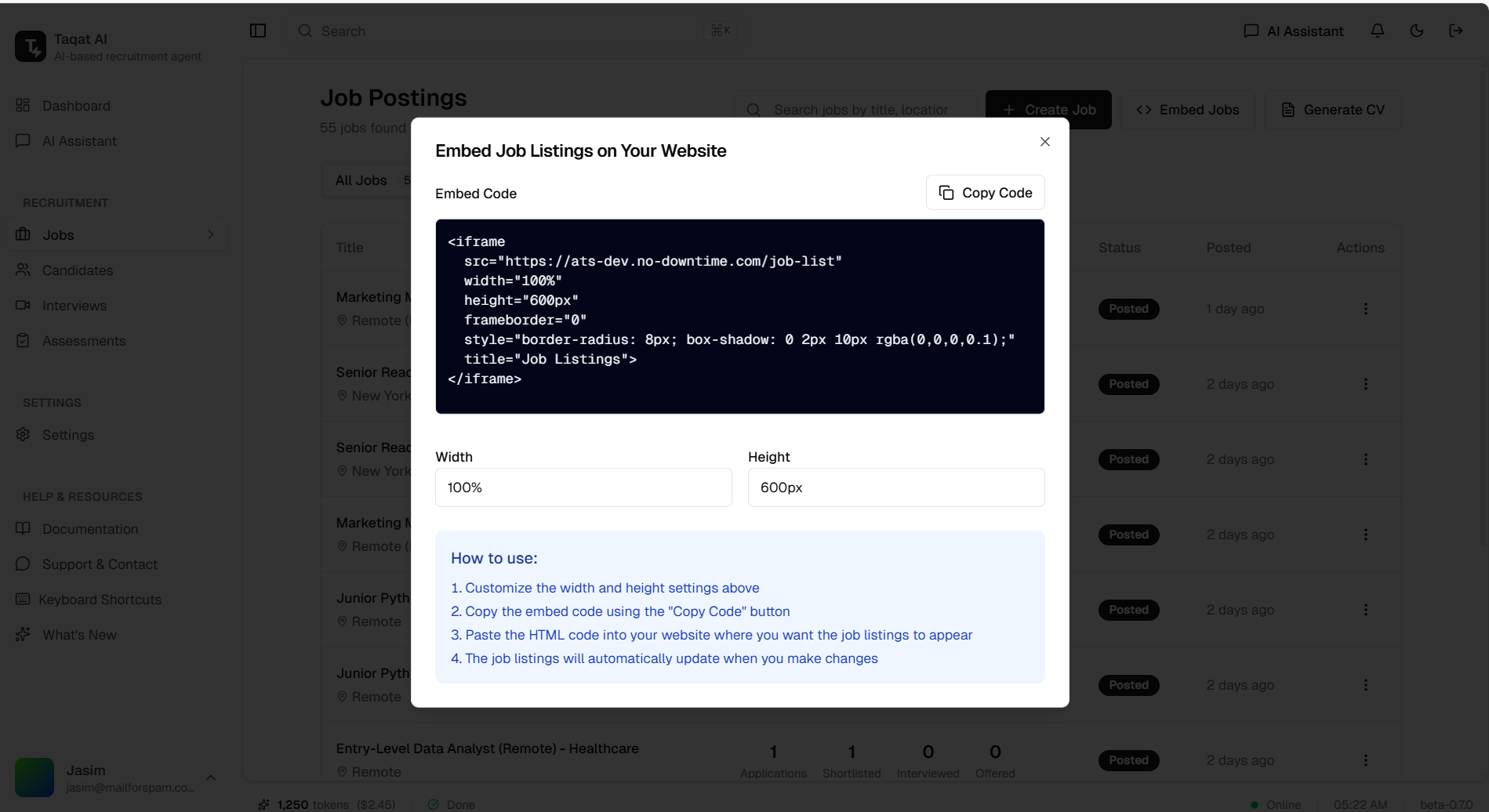Image resolution: width=1489 pixels, height=812 pixels.
Task: Open the Dashboard from the sidebar
Action: click(x=75, y=105)
